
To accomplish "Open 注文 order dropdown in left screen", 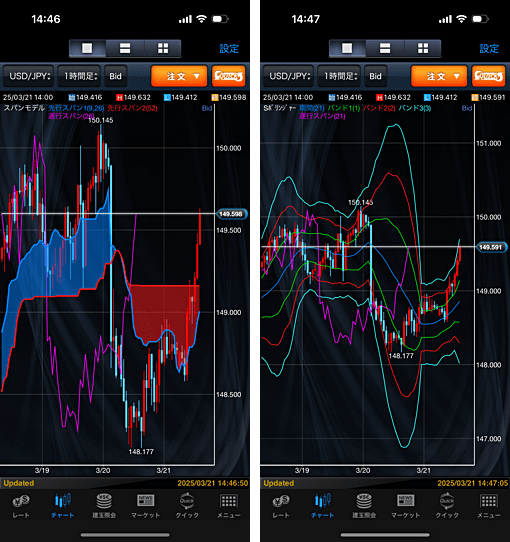I will tap(179, 76).
